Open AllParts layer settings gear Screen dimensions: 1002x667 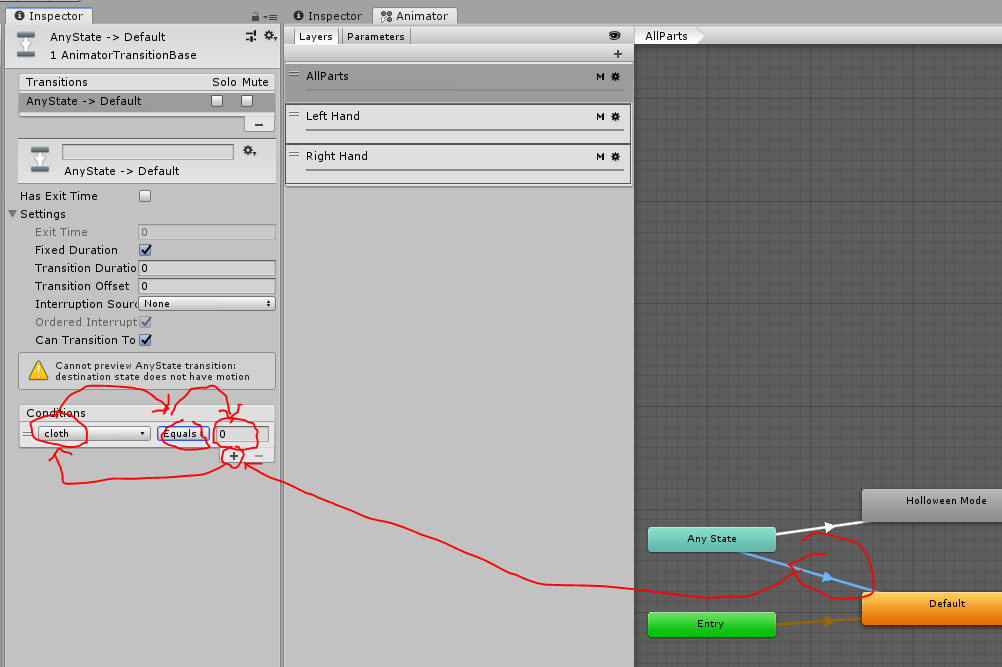[x=616, y=77]
